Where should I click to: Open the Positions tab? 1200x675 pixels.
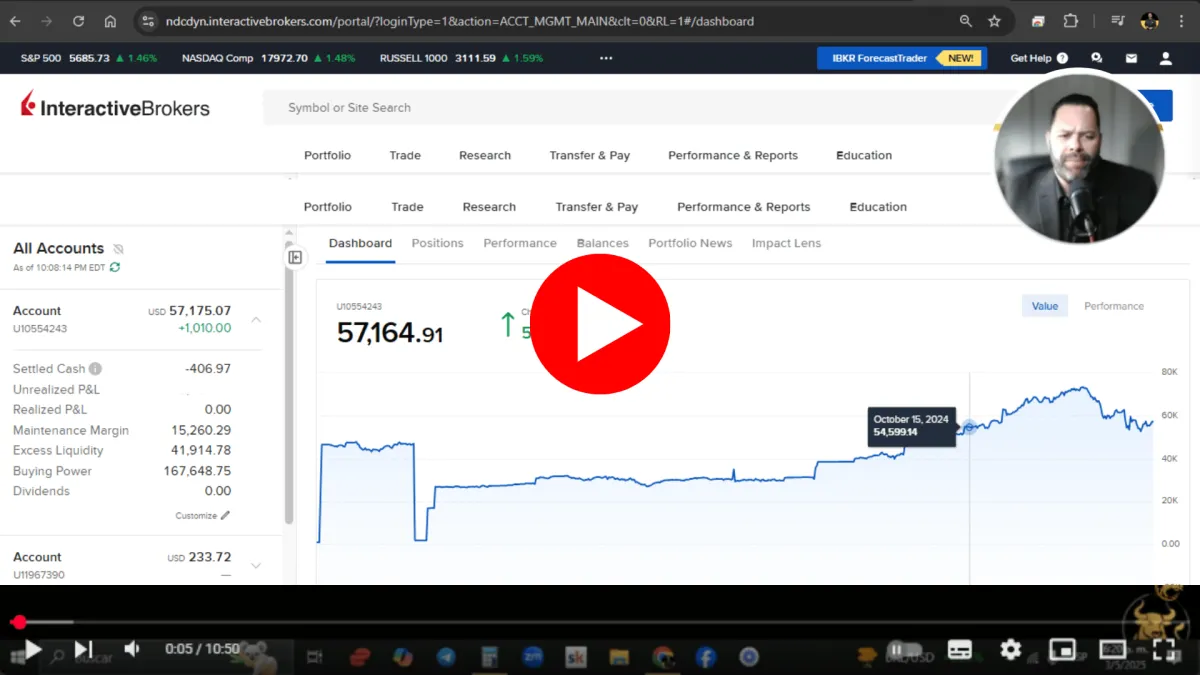437,243
